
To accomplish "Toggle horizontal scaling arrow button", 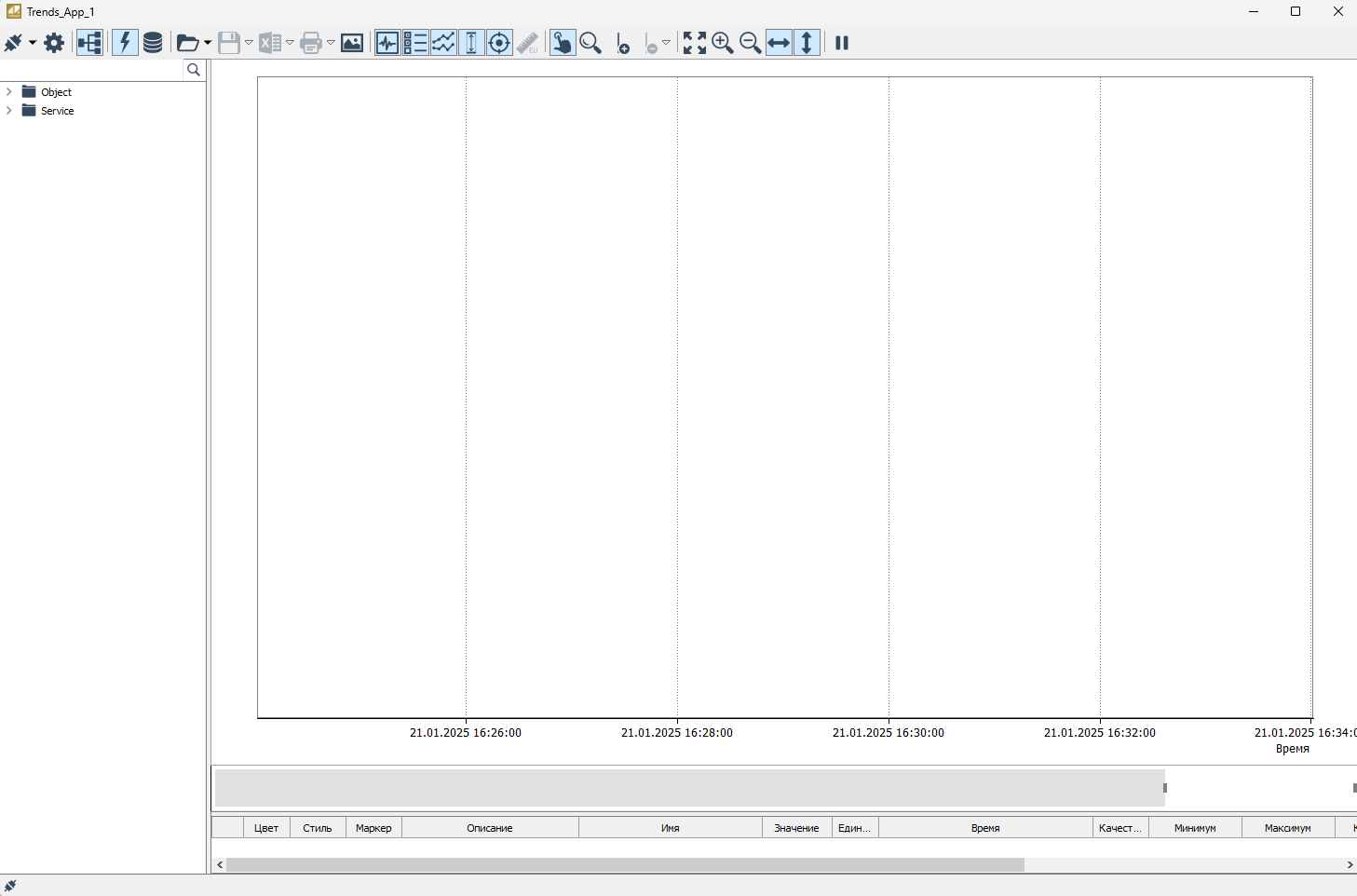I will (779, 43).
